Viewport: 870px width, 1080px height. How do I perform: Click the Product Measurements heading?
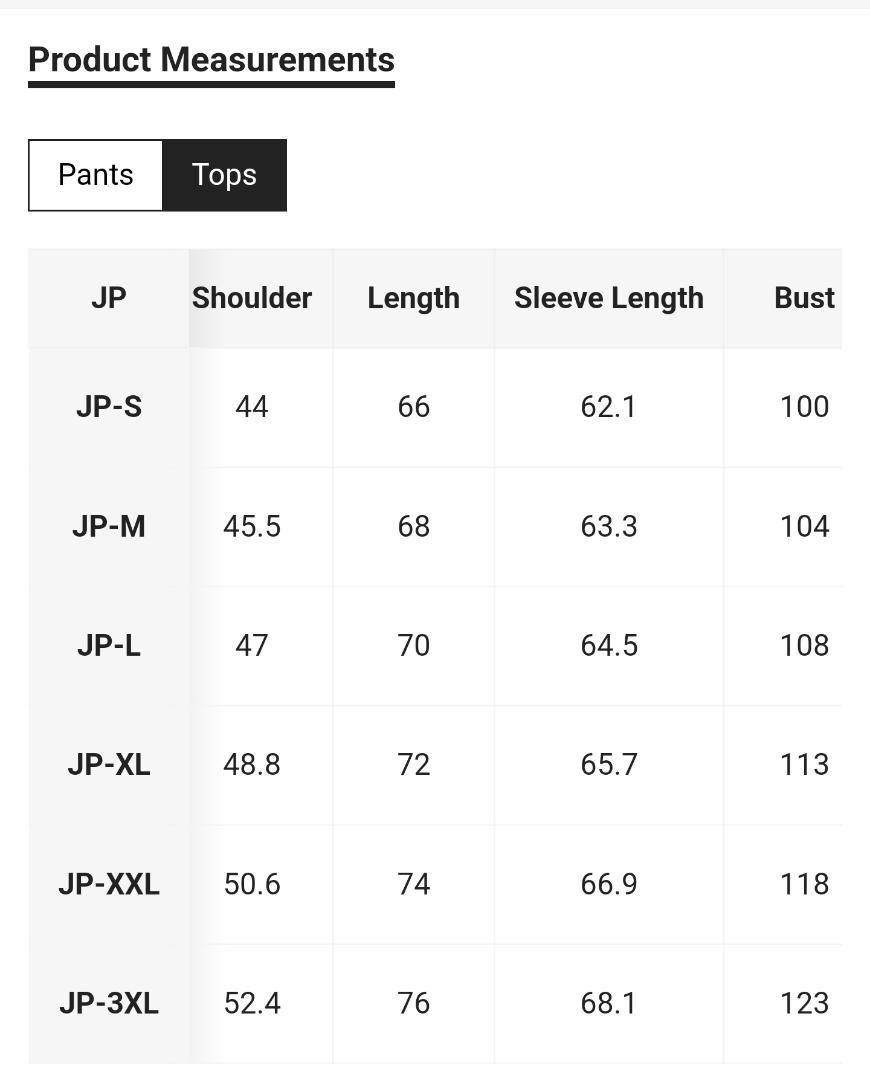pyautogui.click(x=211, y=60)
